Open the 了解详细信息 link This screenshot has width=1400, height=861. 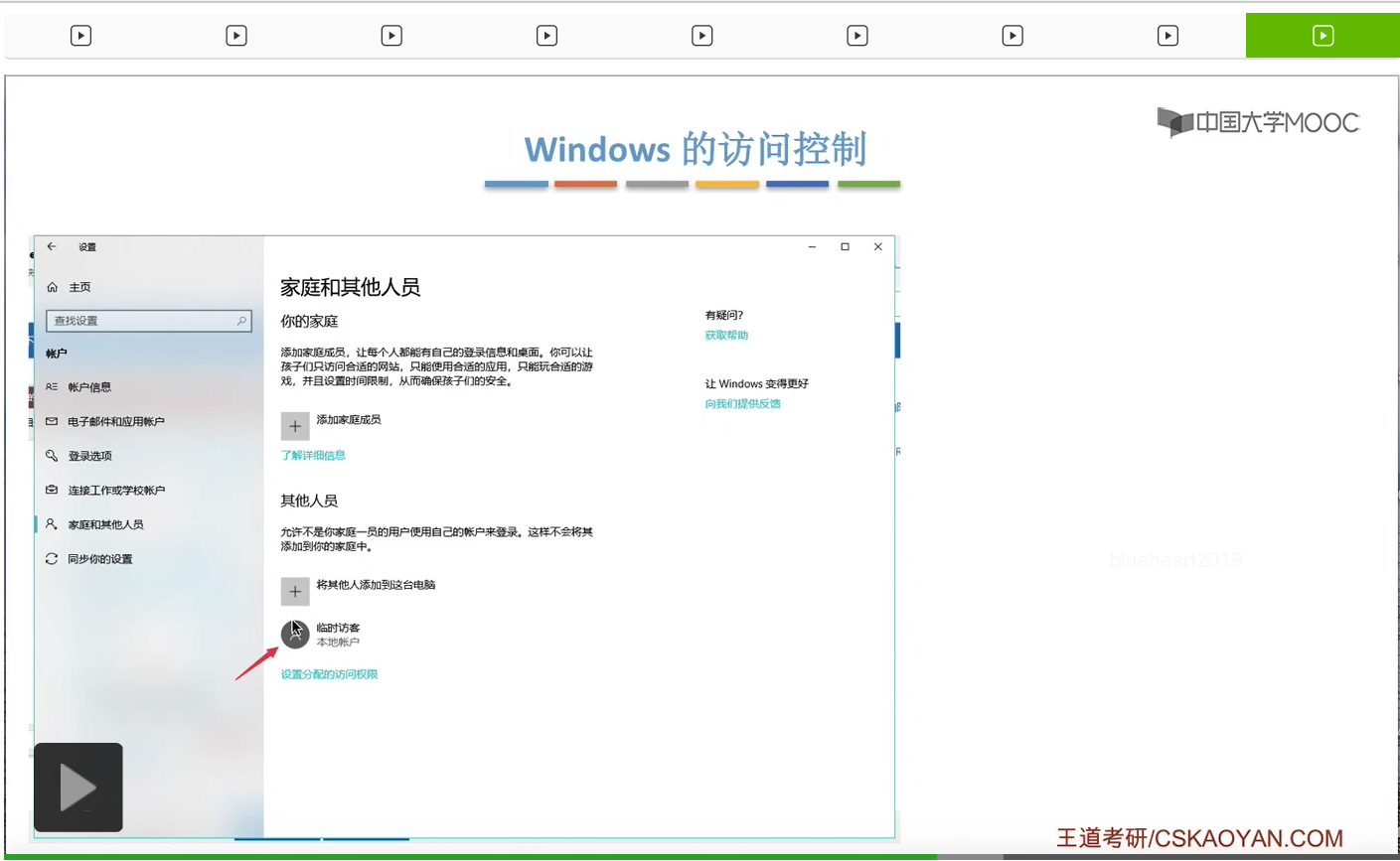pyautogui.click(x=313, y=455)
